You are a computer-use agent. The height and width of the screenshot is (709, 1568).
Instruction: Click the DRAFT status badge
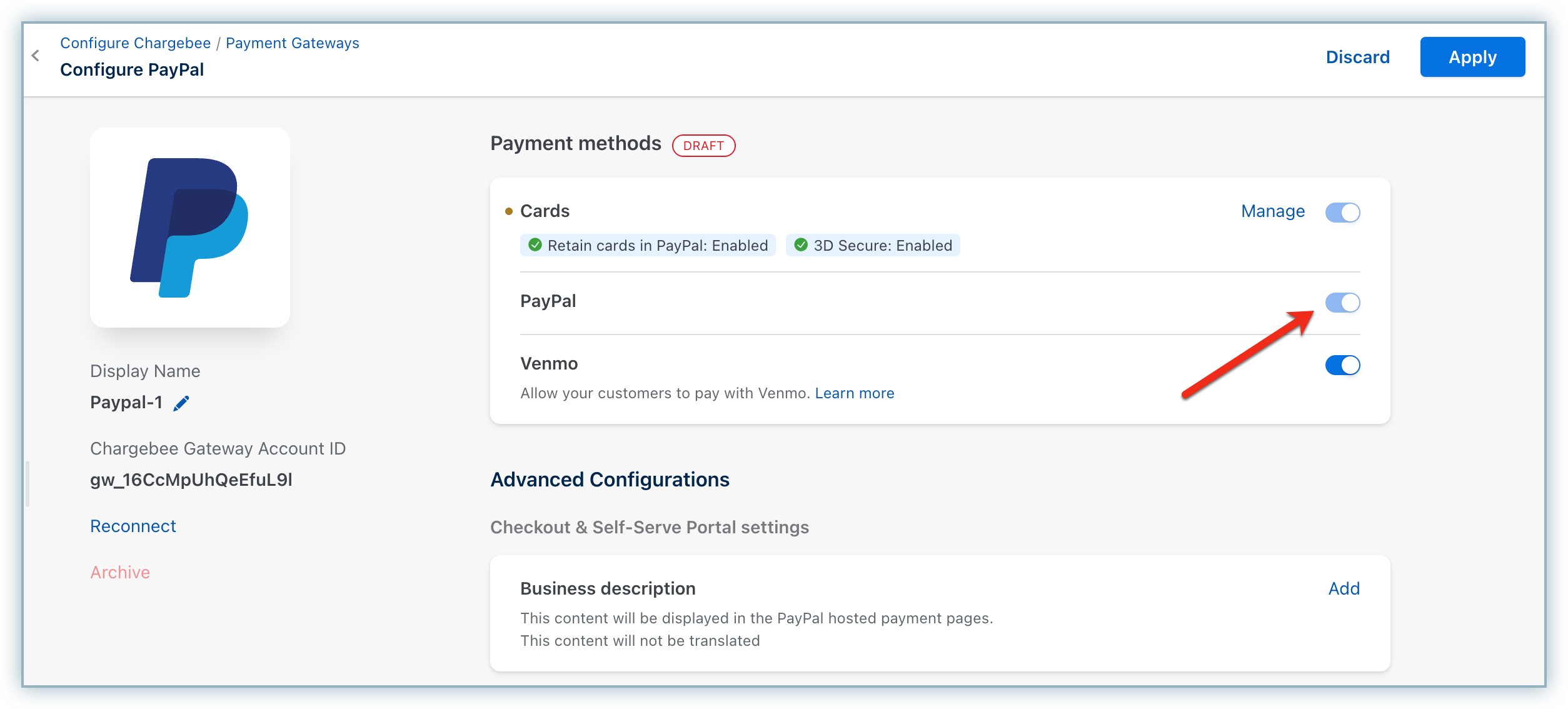(703, 146)
